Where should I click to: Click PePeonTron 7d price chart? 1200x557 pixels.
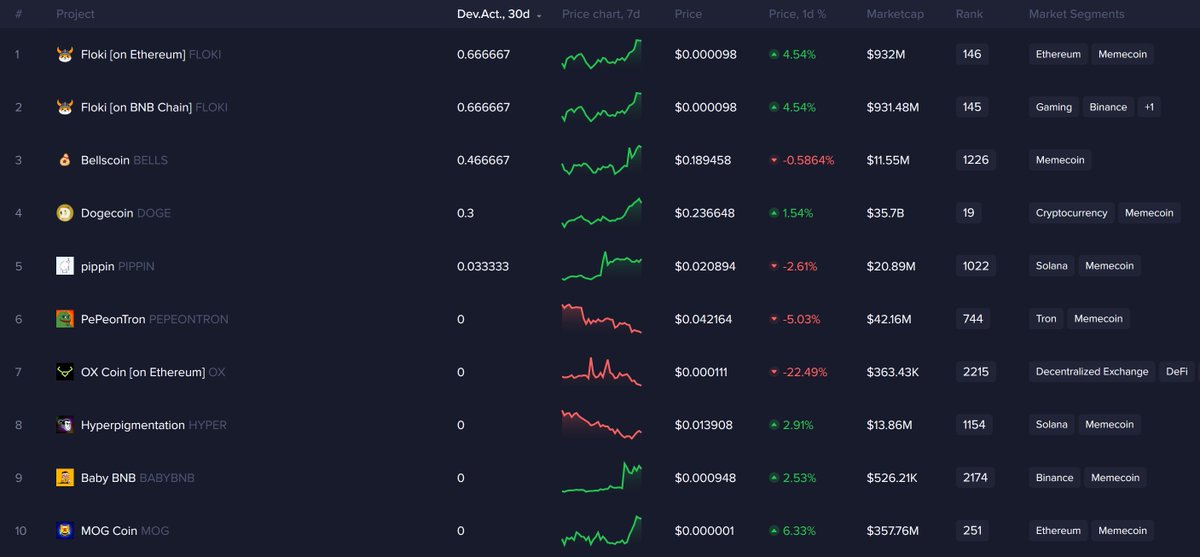(x=602, y=318)
